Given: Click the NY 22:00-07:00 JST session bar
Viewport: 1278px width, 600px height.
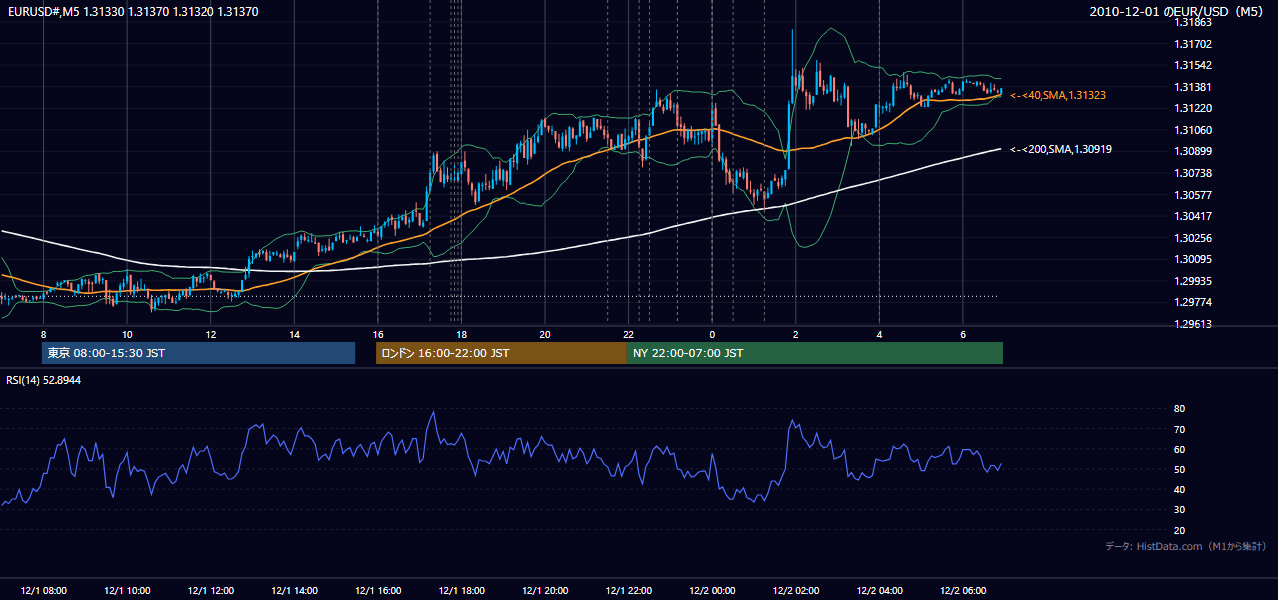Looking at the screenshot, I should point(814,353).
